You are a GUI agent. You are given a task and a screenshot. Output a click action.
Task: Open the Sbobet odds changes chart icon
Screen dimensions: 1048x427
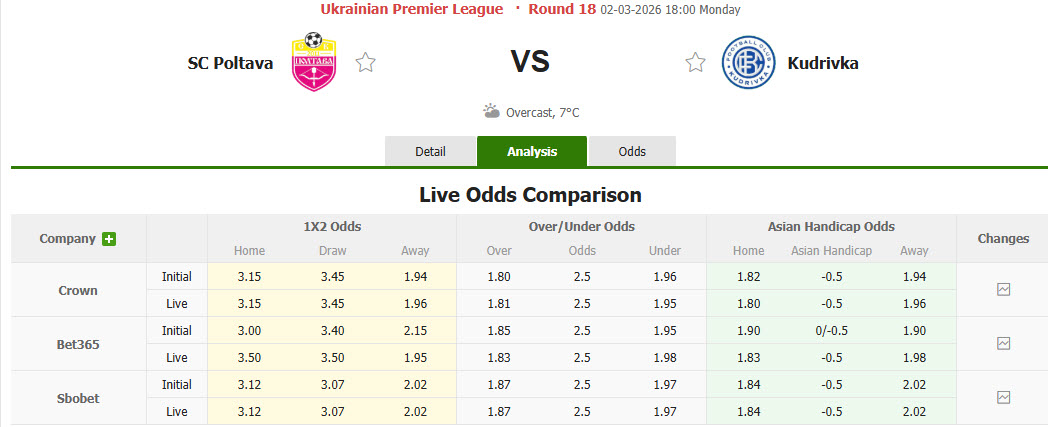pyautogui.click(x=1003, y=397)
